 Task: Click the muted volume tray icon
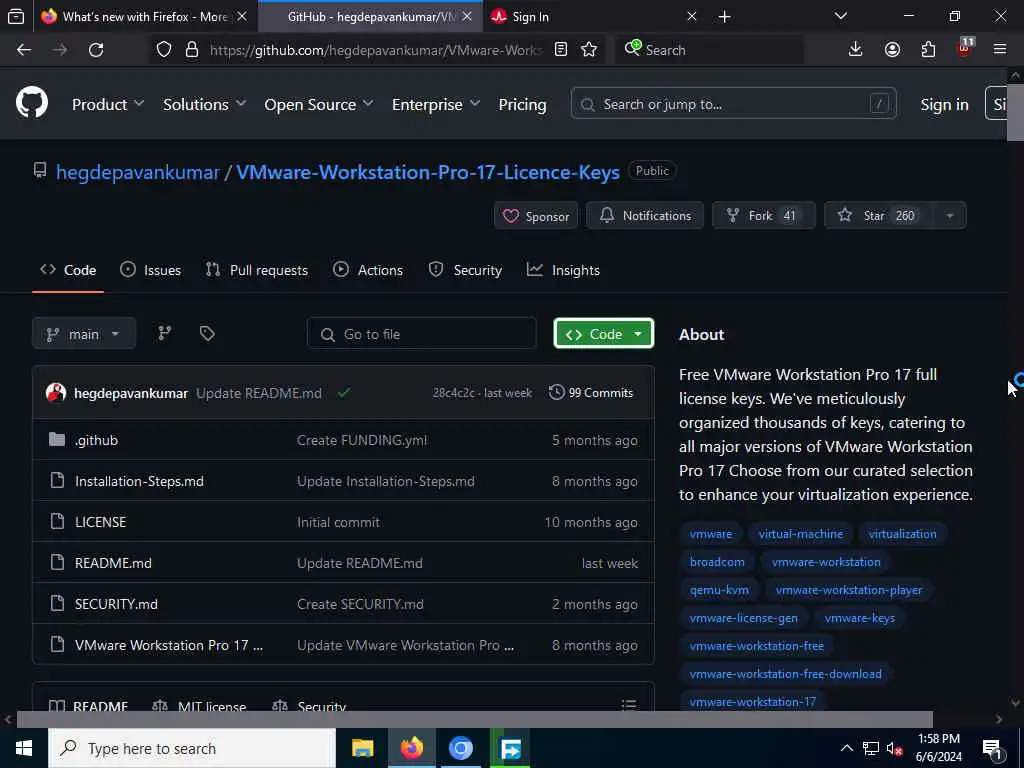coord(895,748)
